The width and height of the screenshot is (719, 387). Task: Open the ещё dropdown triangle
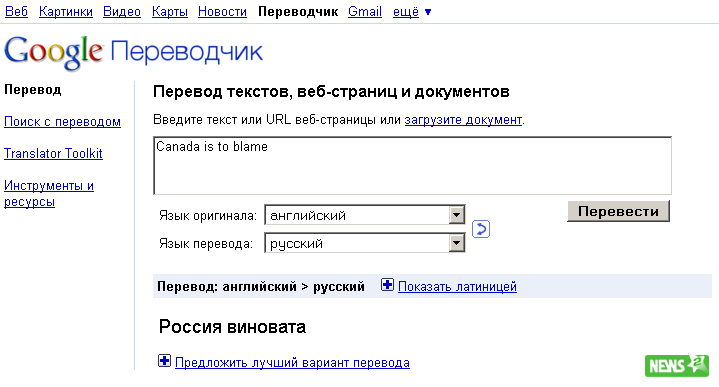pos(428,12)
